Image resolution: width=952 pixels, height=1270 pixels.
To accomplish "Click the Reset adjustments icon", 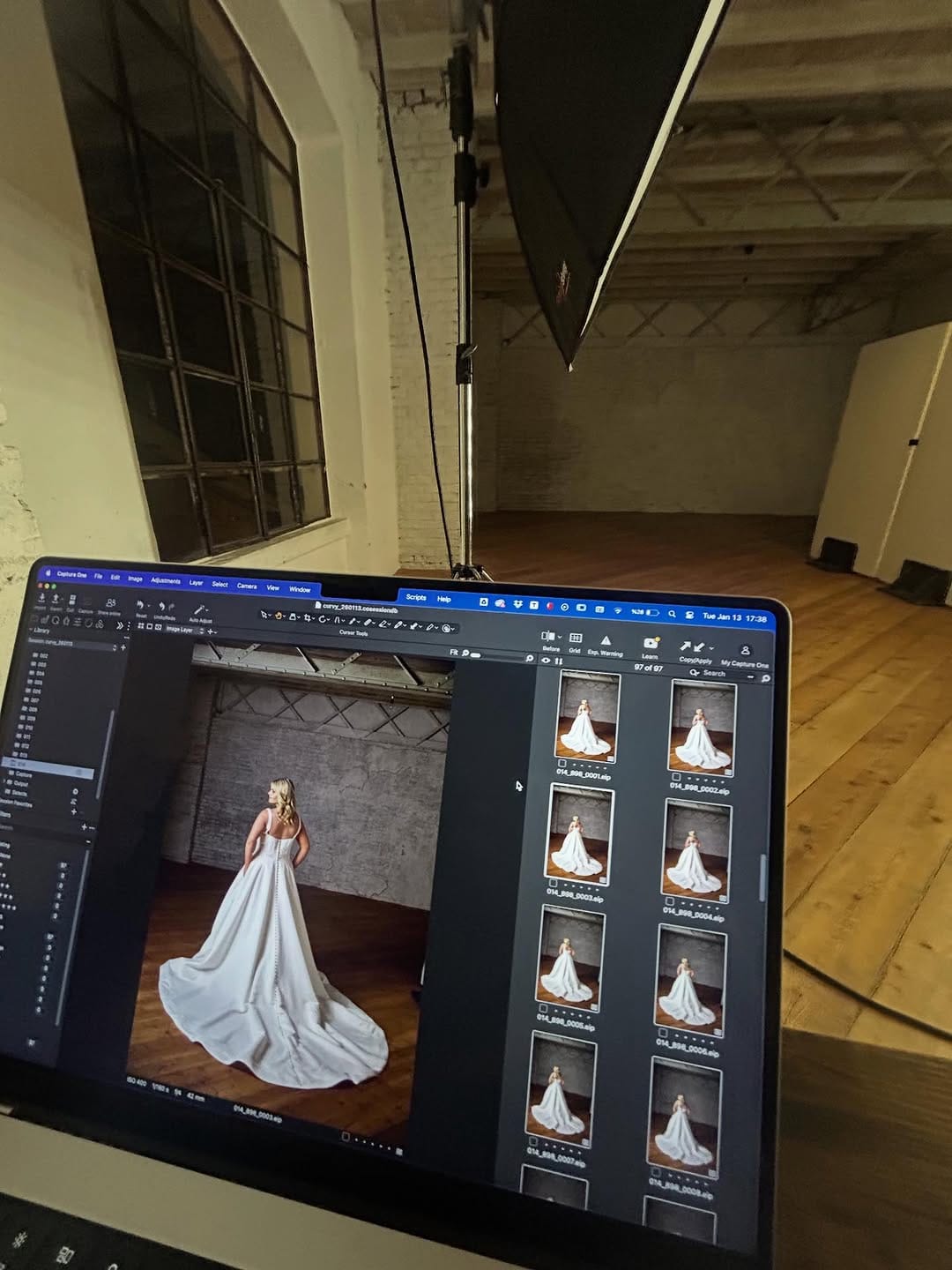I will pyautogui.click(x=139, y=605).
